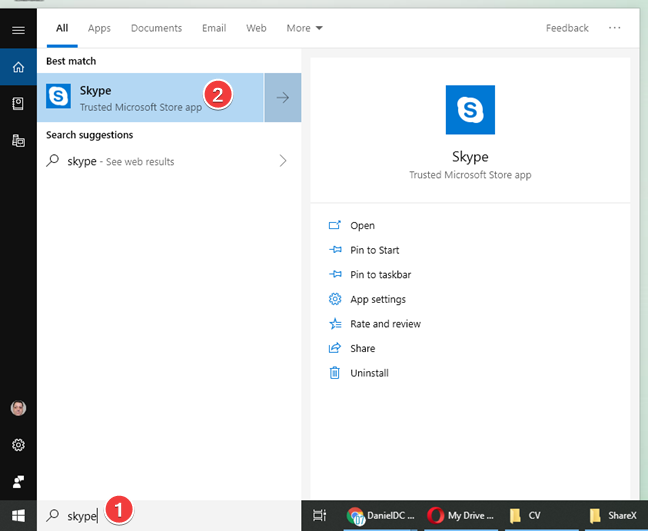Screen dimensions: 648x531
Task: Switch to the Documents tab
Action: pyautogui.click(x=156, y=28)
